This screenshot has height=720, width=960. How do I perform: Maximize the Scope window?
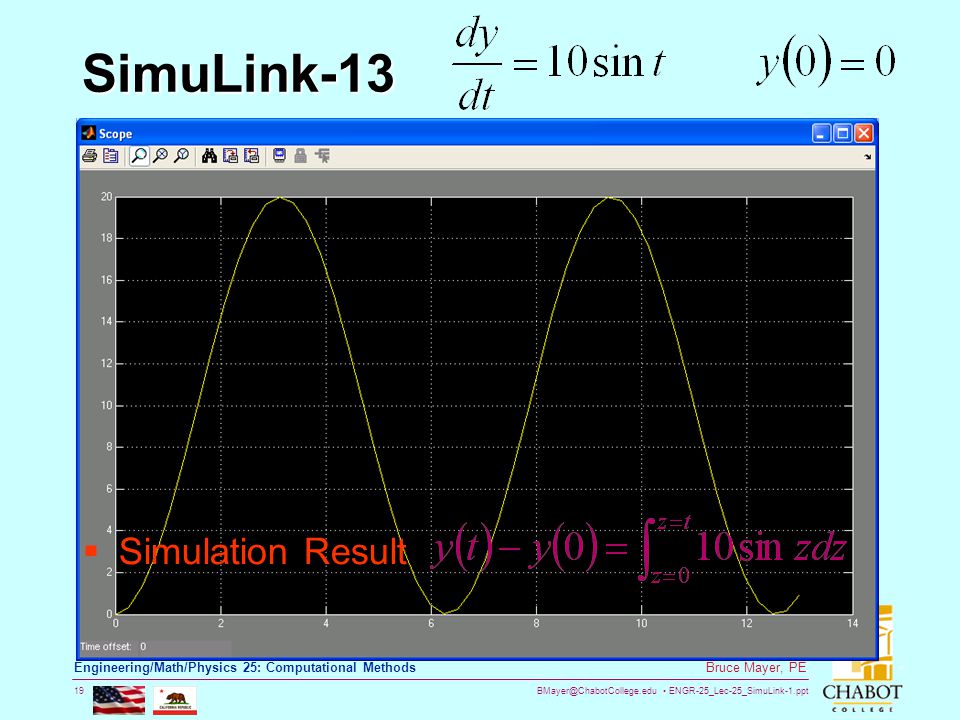(x=842, y=133)
